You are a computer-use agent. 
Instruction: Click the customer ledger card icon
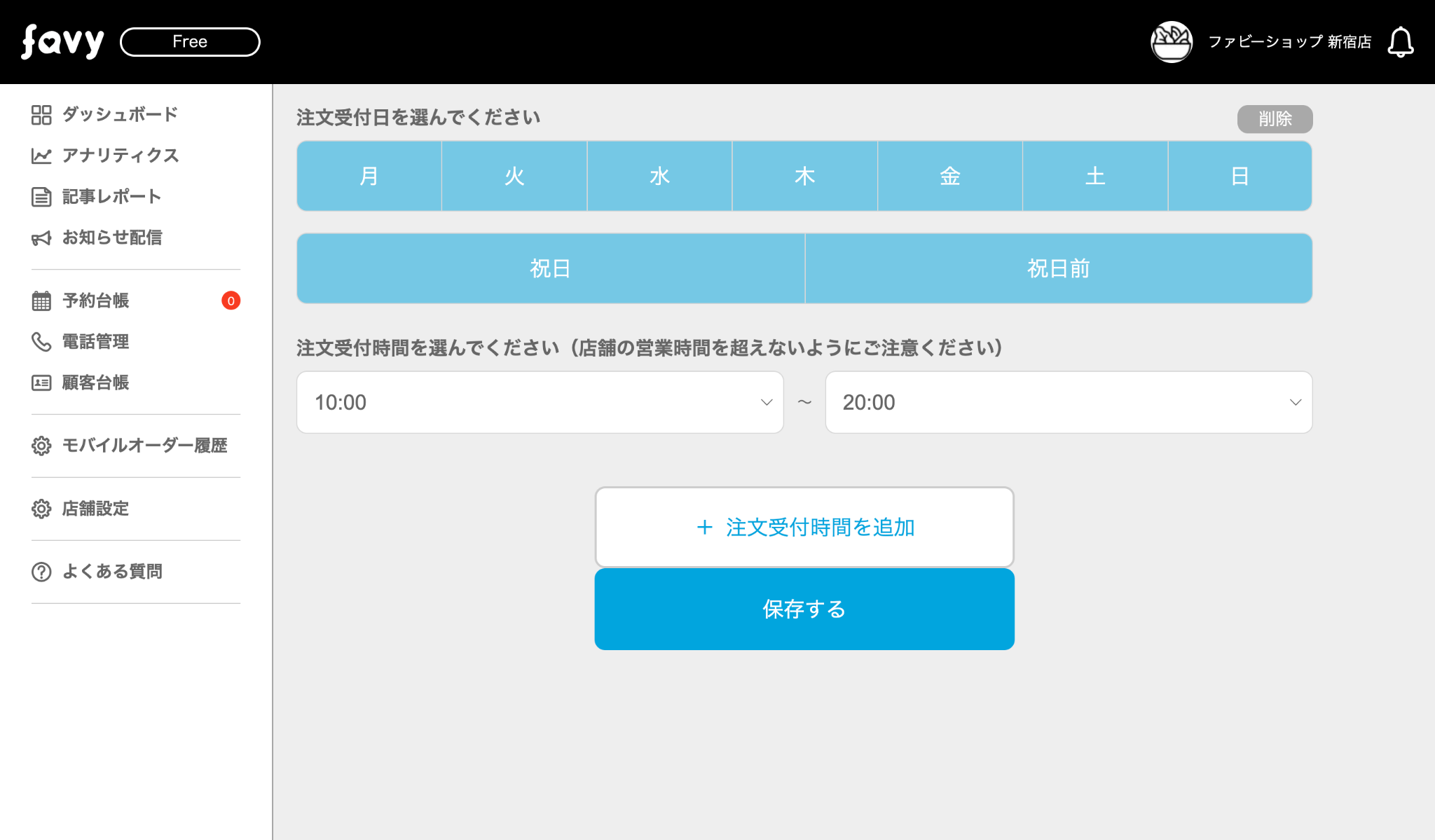tap(41, 383)
